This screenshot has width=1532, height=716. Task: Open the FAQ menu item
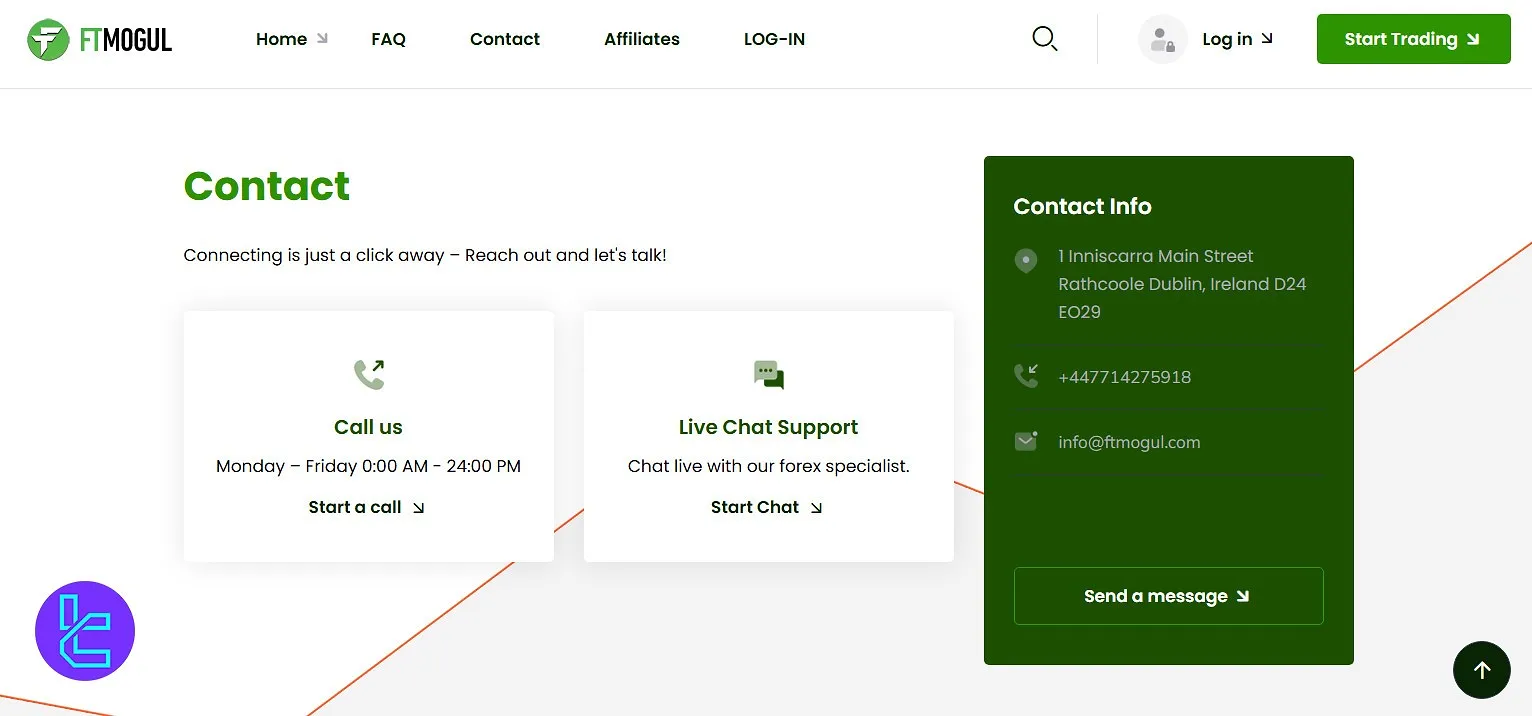(x=388, y=39)
